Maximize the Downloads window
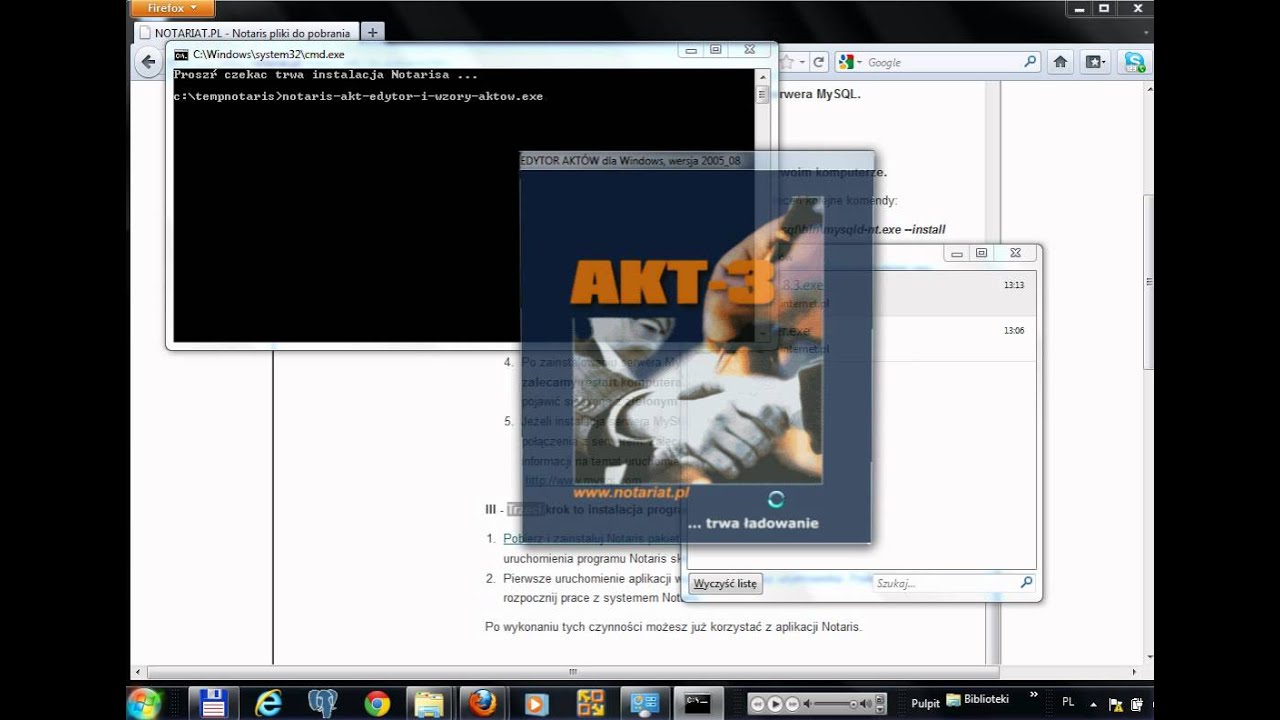Screen dimensions: 1280x720 click(982, 253)
